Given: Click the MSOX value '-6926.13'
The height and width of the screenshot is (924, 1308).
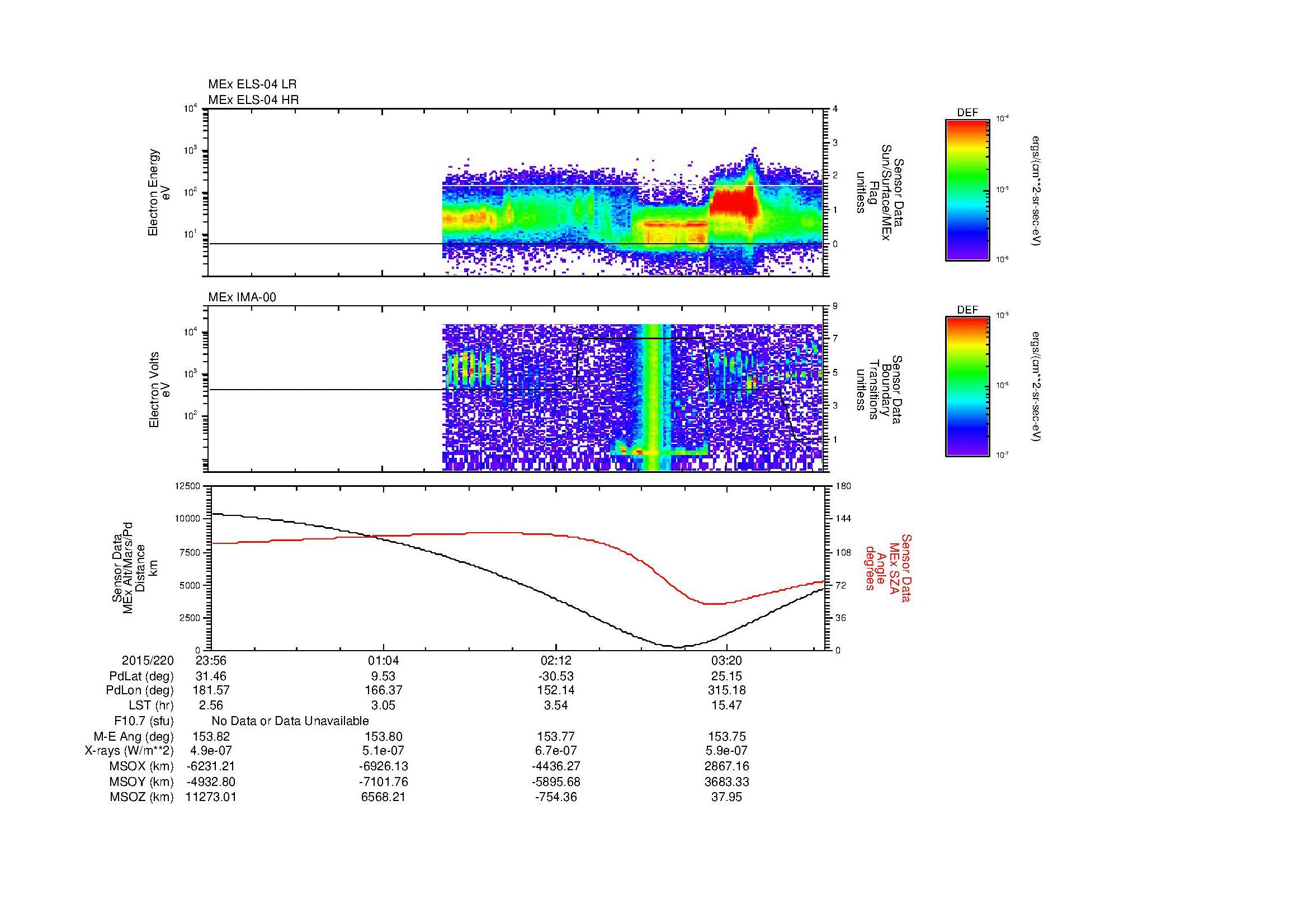Looking at the screenshot, I should click(384, 766).
